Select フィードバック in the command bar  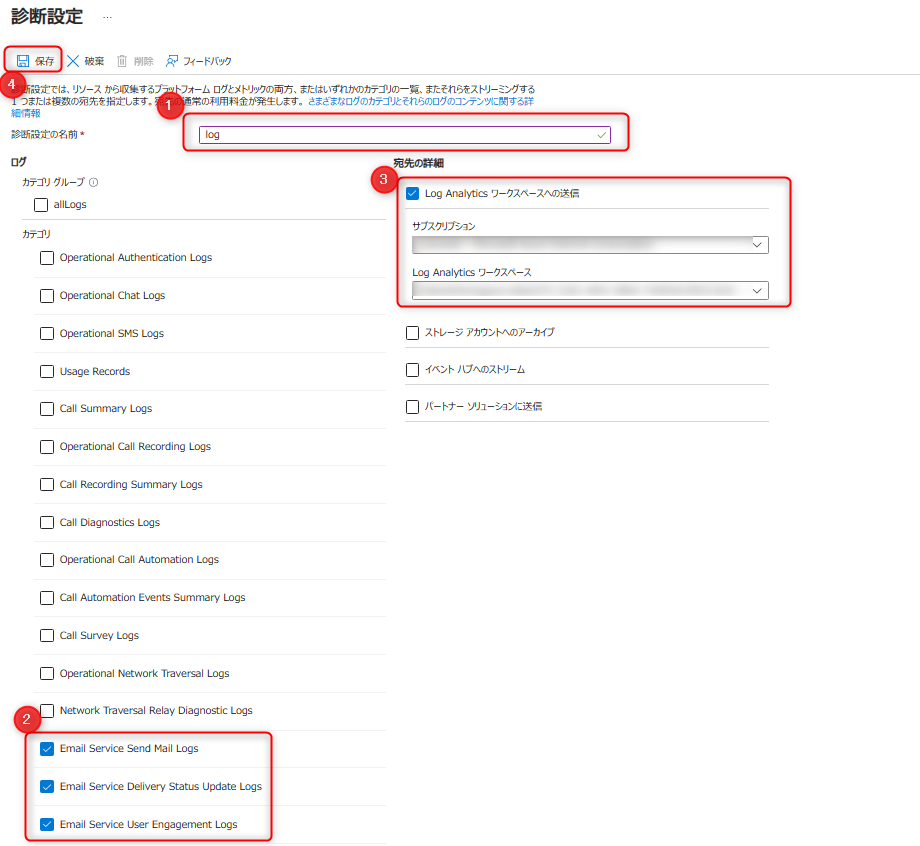[x=207, y=61]
